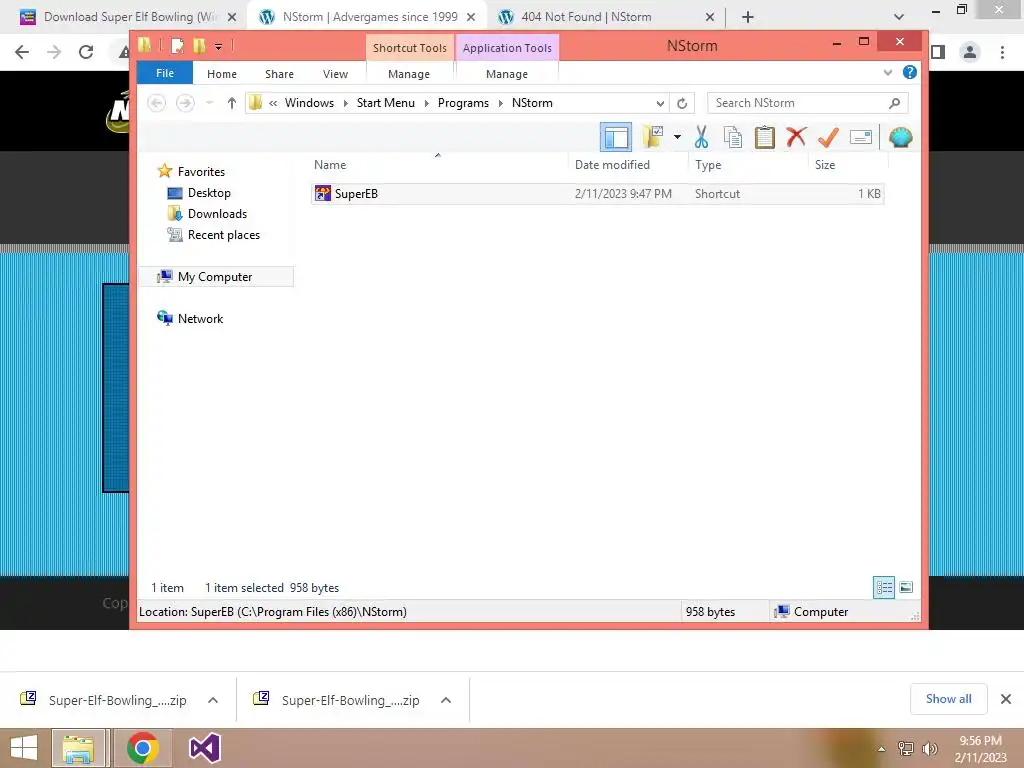This screenshot has width=1024, height=768.
Task: Expand the arrow after Windows breadcrumb
Action: 345,103
